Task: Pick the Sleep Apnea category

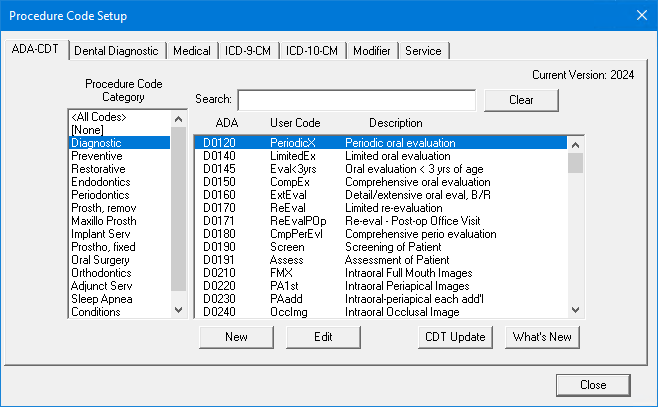Action: (x=101, y=299)
